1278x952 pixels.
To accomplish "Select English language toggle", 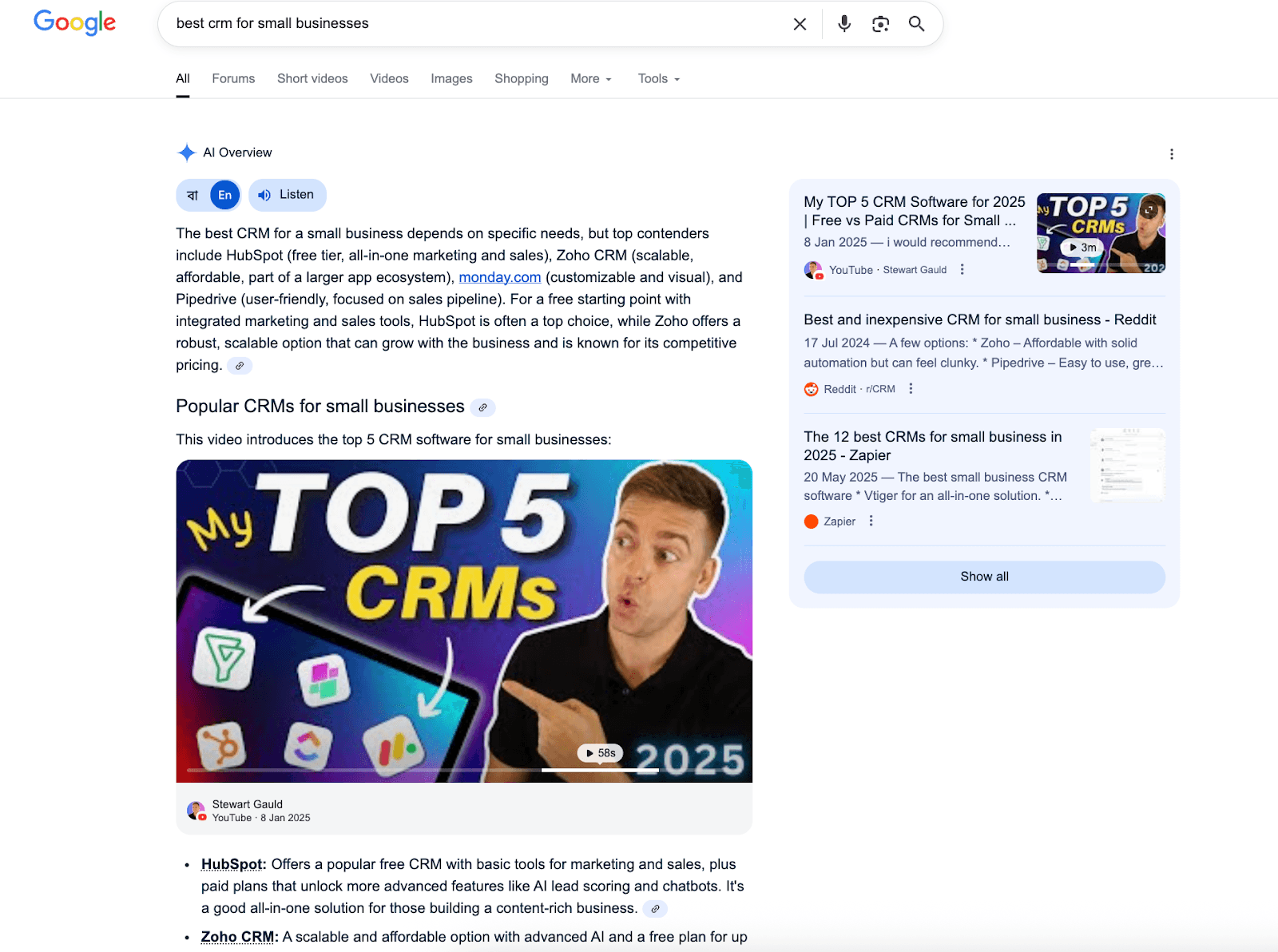I will point(225,195).
